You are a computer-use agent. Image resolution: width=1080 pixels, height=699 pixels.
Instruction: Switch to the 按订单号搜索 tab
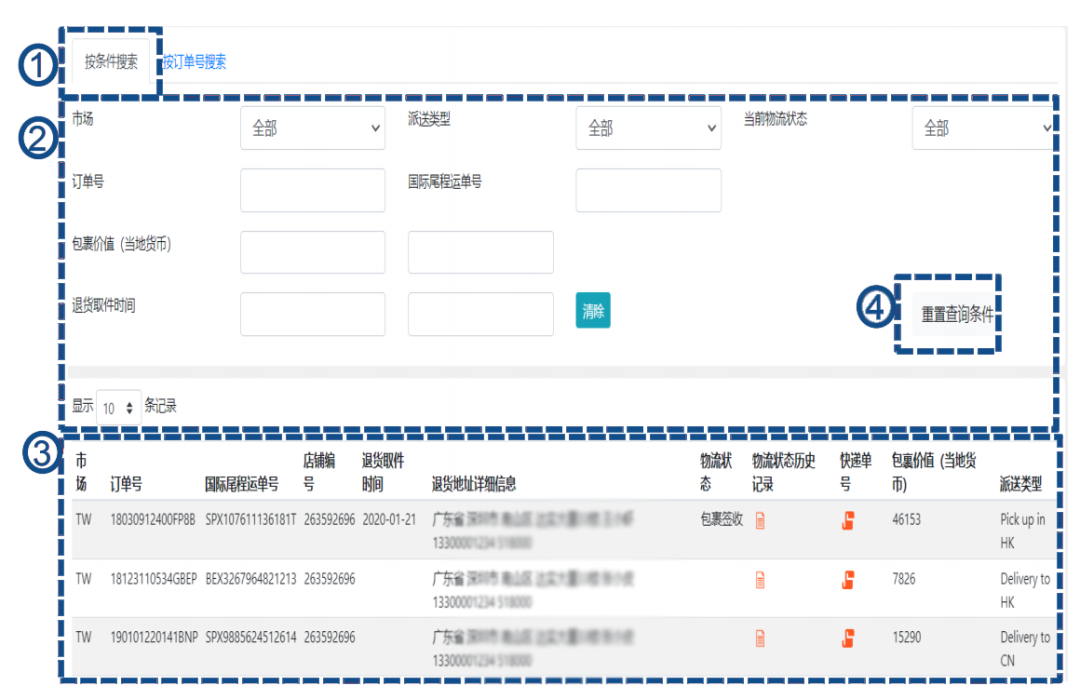coord(196,61)
